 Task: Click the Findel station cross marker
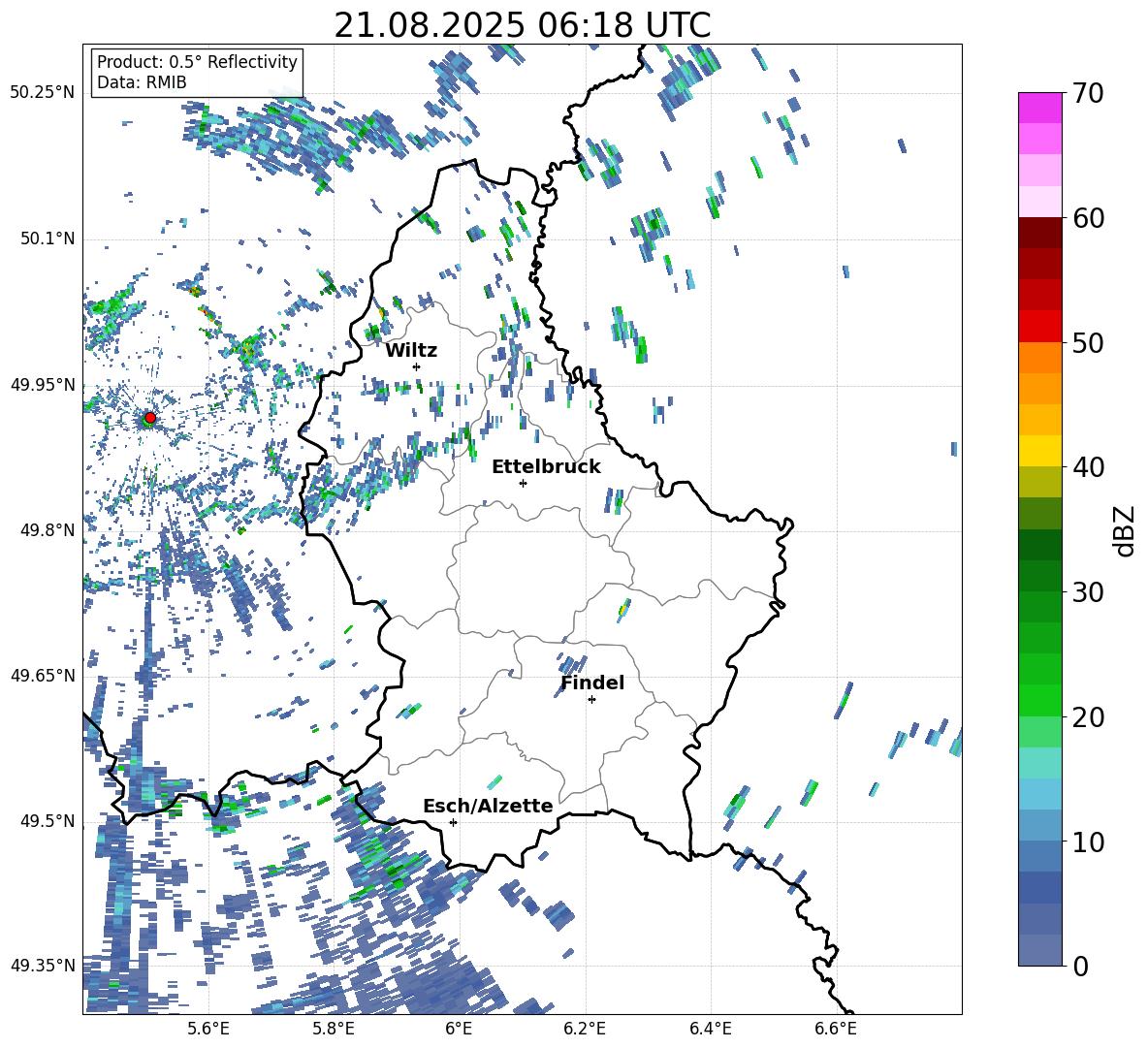[591, 700]
